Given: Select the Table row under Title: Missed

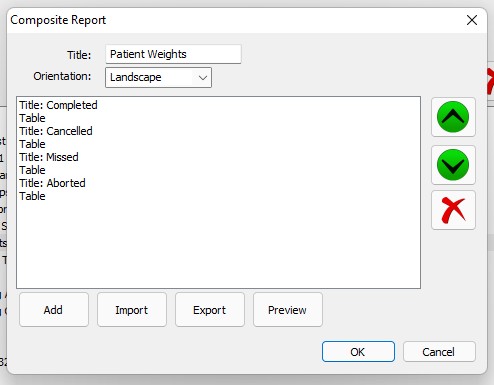Looking at the screenshot, I should pos(218,170).
